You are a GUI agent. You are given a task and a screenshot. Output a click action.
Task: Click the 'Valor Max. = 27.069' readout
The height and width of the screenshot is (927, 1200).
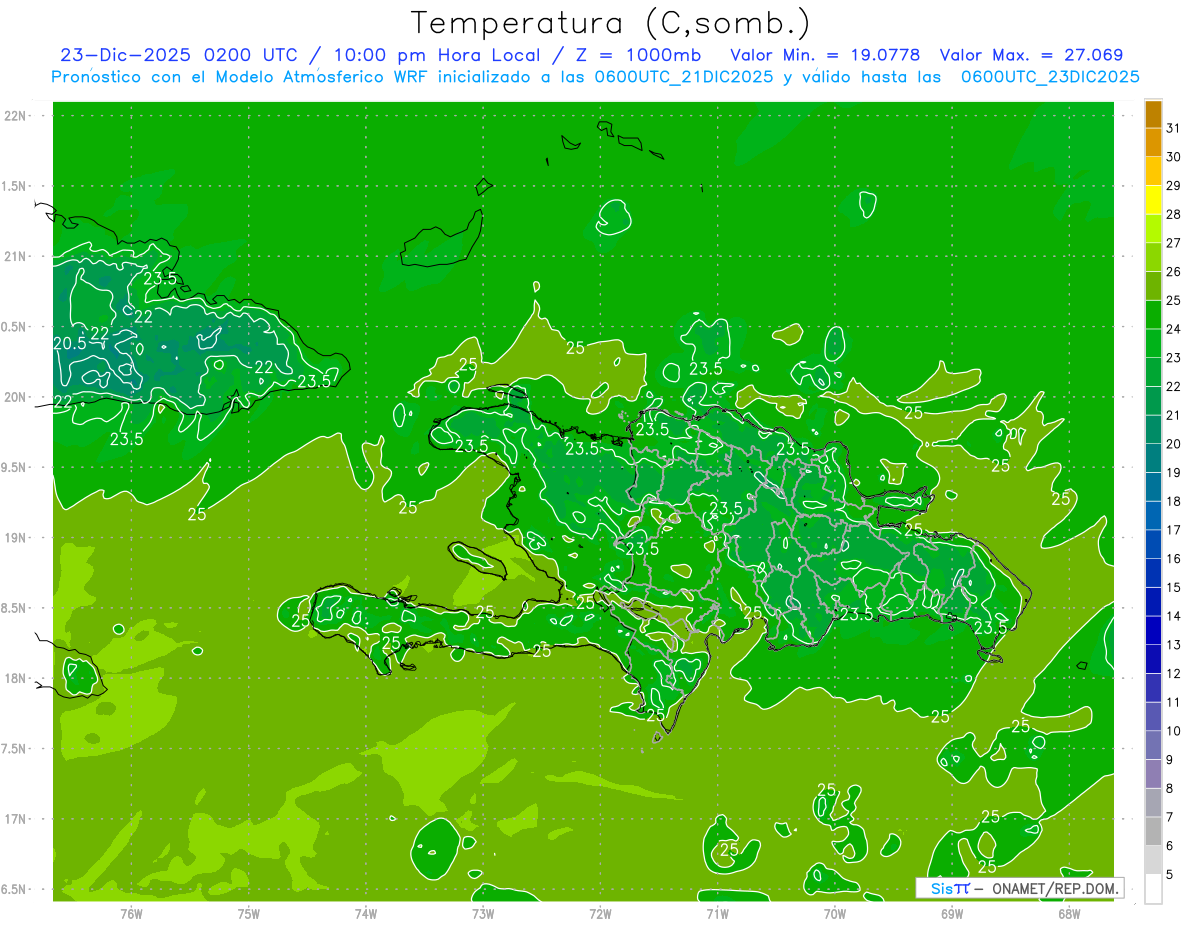coord(1031,55)
